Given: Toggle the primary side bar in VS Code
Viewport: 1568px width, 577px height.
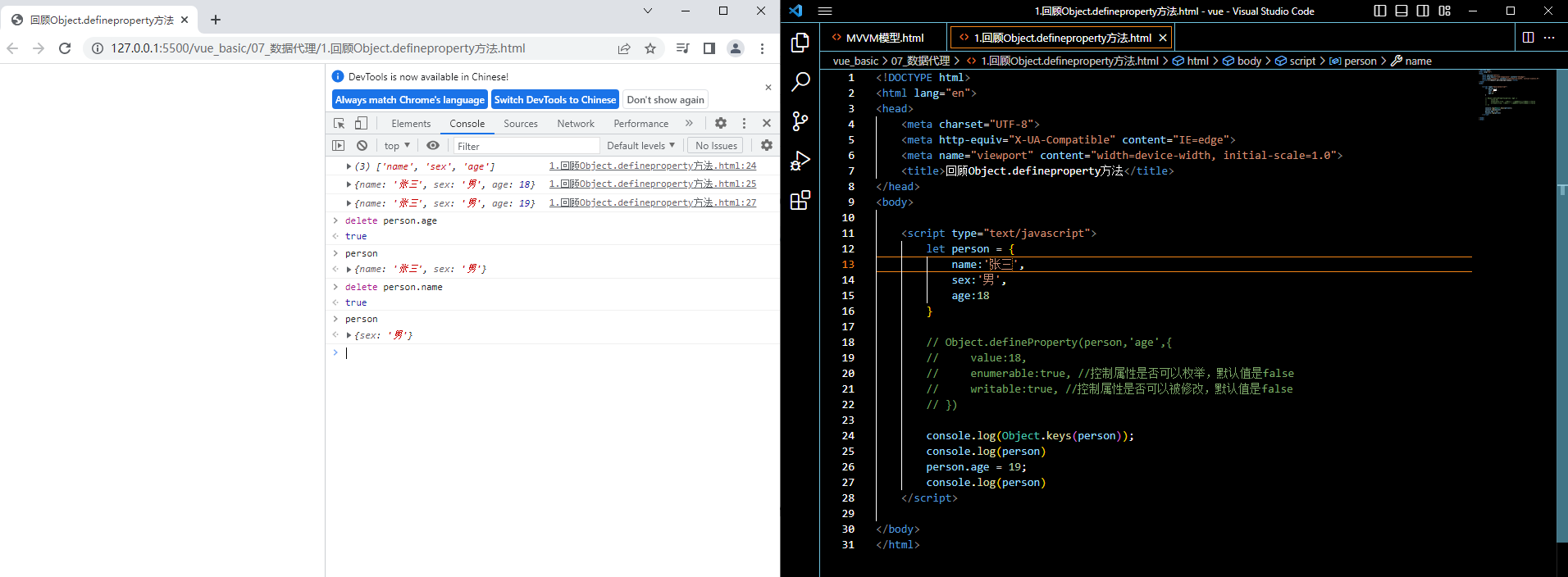Looking at the screenshot, I should [x=1380, y=11].
